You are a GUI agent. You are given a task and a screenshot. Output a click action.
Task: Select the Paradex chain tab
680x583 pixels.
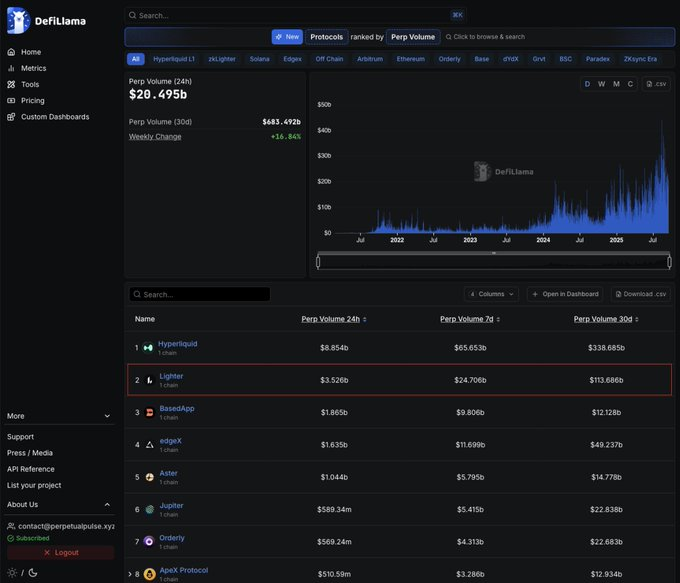598,59
